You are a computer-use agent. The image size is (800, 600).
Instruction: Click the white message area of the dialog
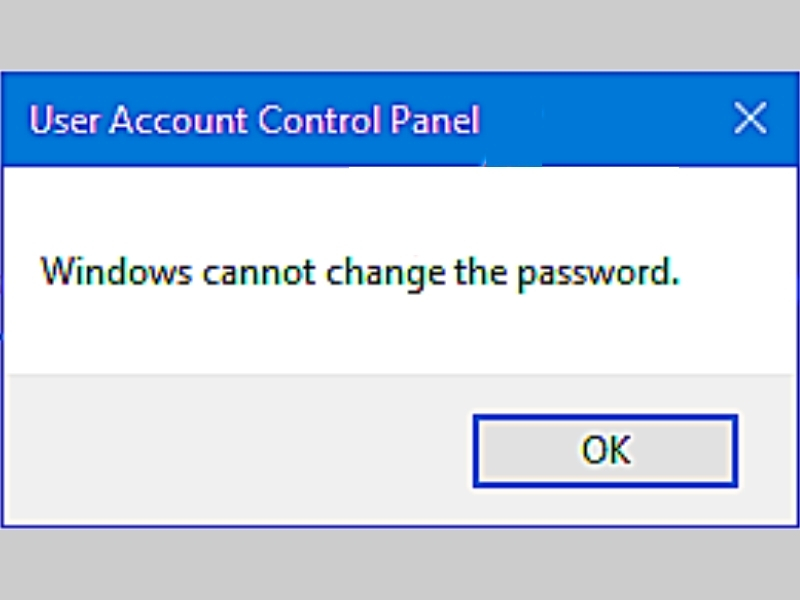coord(400,320)
